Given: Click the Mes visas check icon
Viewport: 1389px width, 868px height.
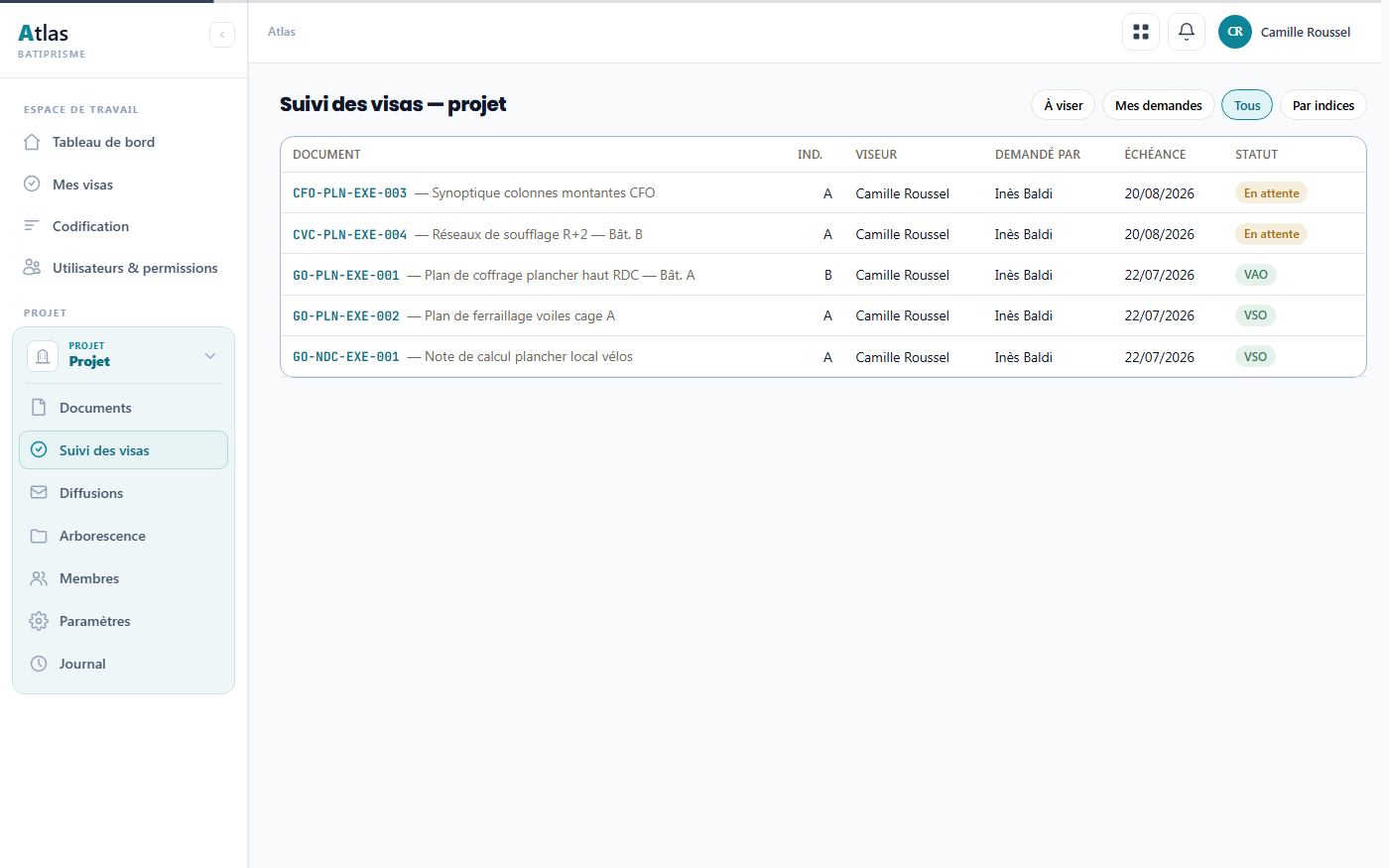Looking at the screenshot, I should [32, 185].
